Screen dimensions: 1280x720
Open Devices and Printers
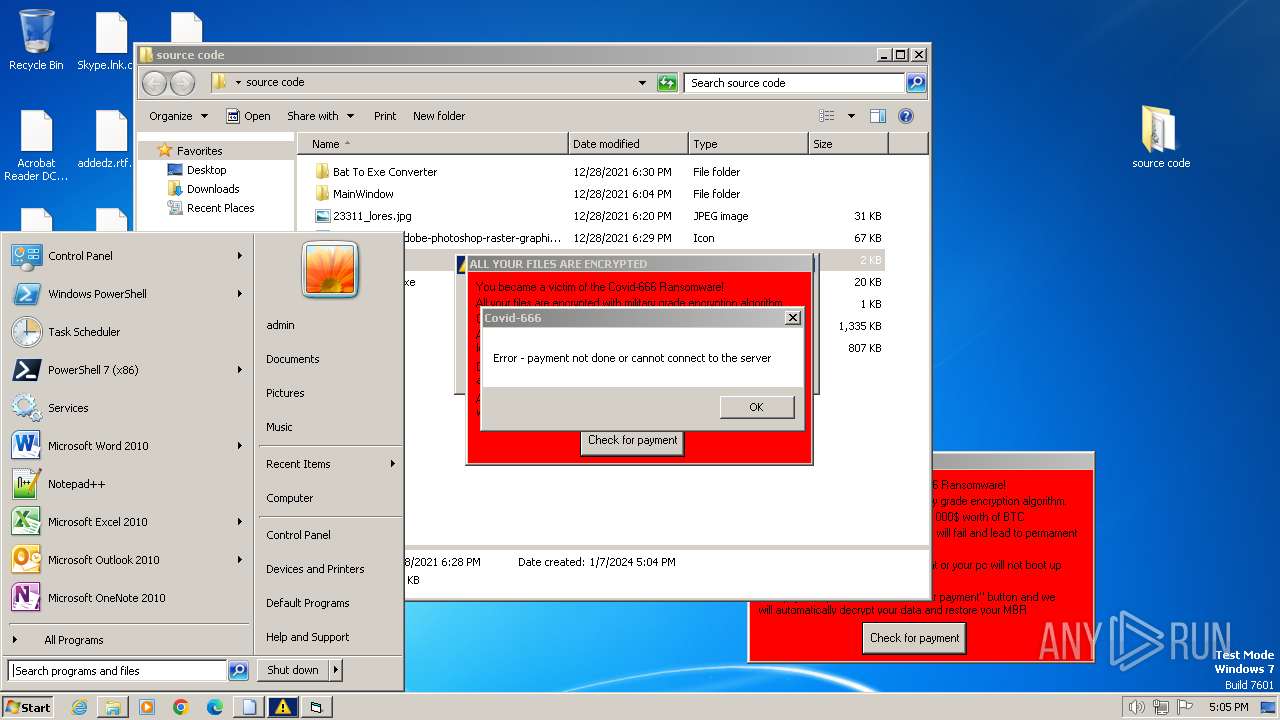(x=315, y=569)
